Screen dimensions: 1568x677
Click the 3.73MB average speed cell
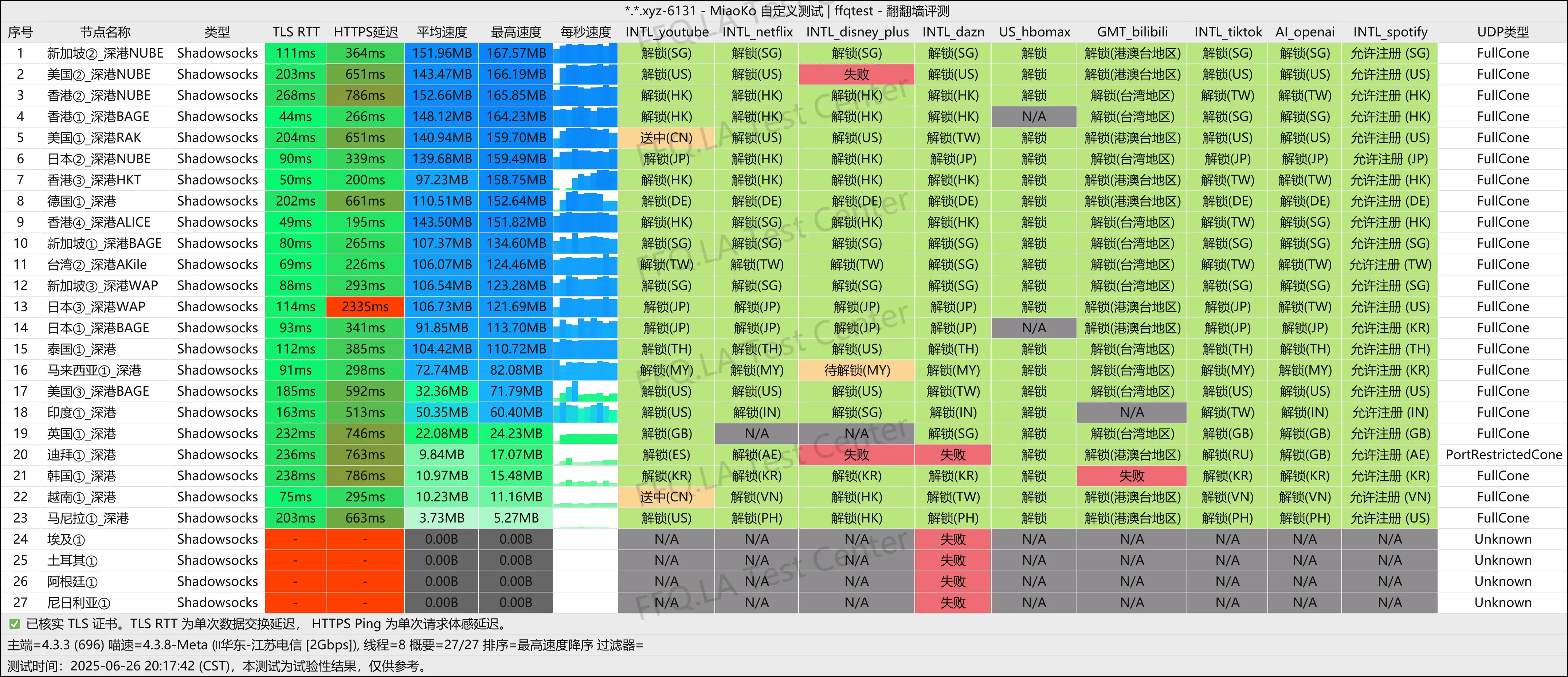(x=442, y=518)
